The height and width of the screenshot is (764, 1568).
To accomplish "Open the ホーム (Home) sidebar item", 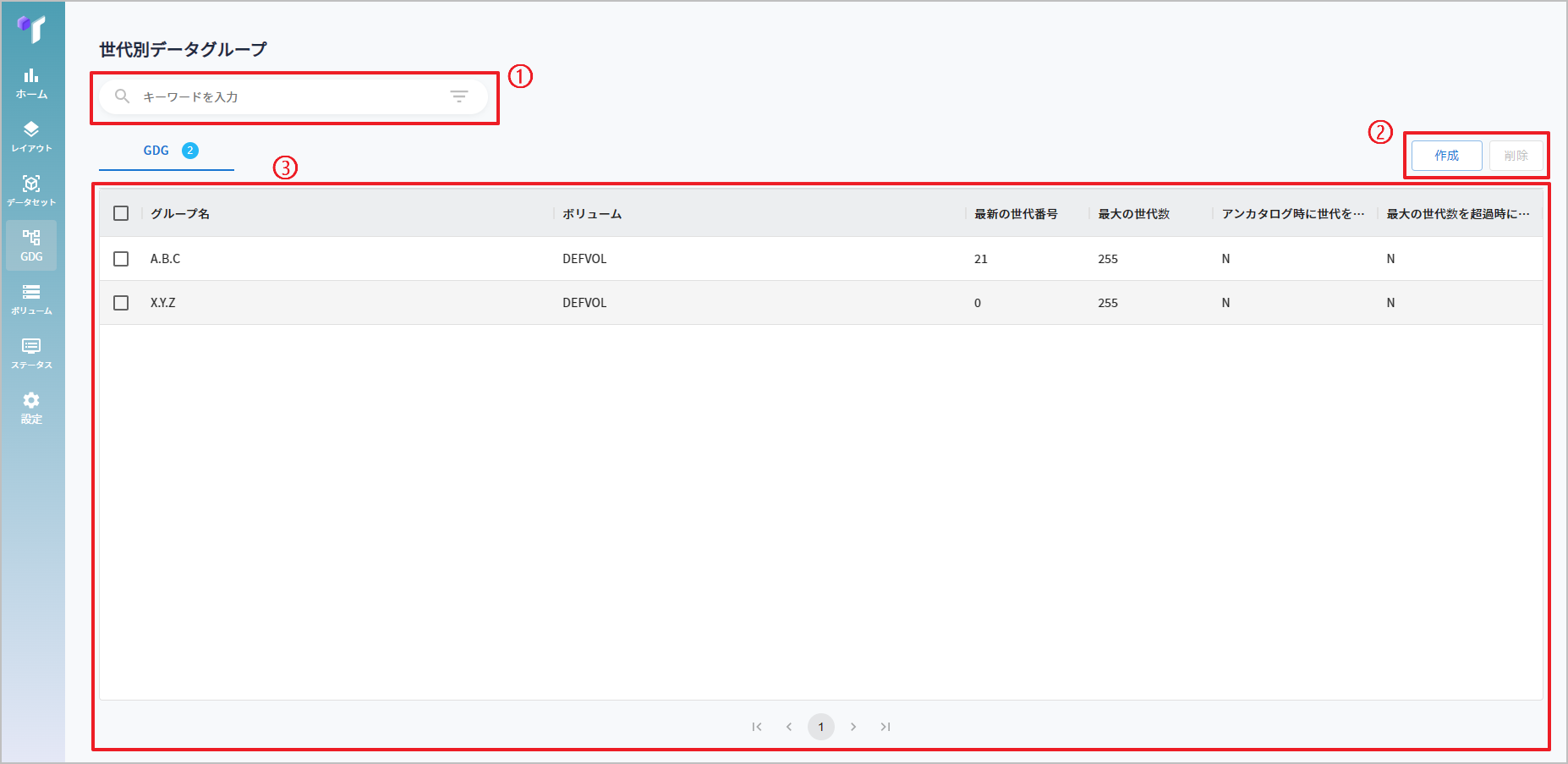I will point(31,84).
